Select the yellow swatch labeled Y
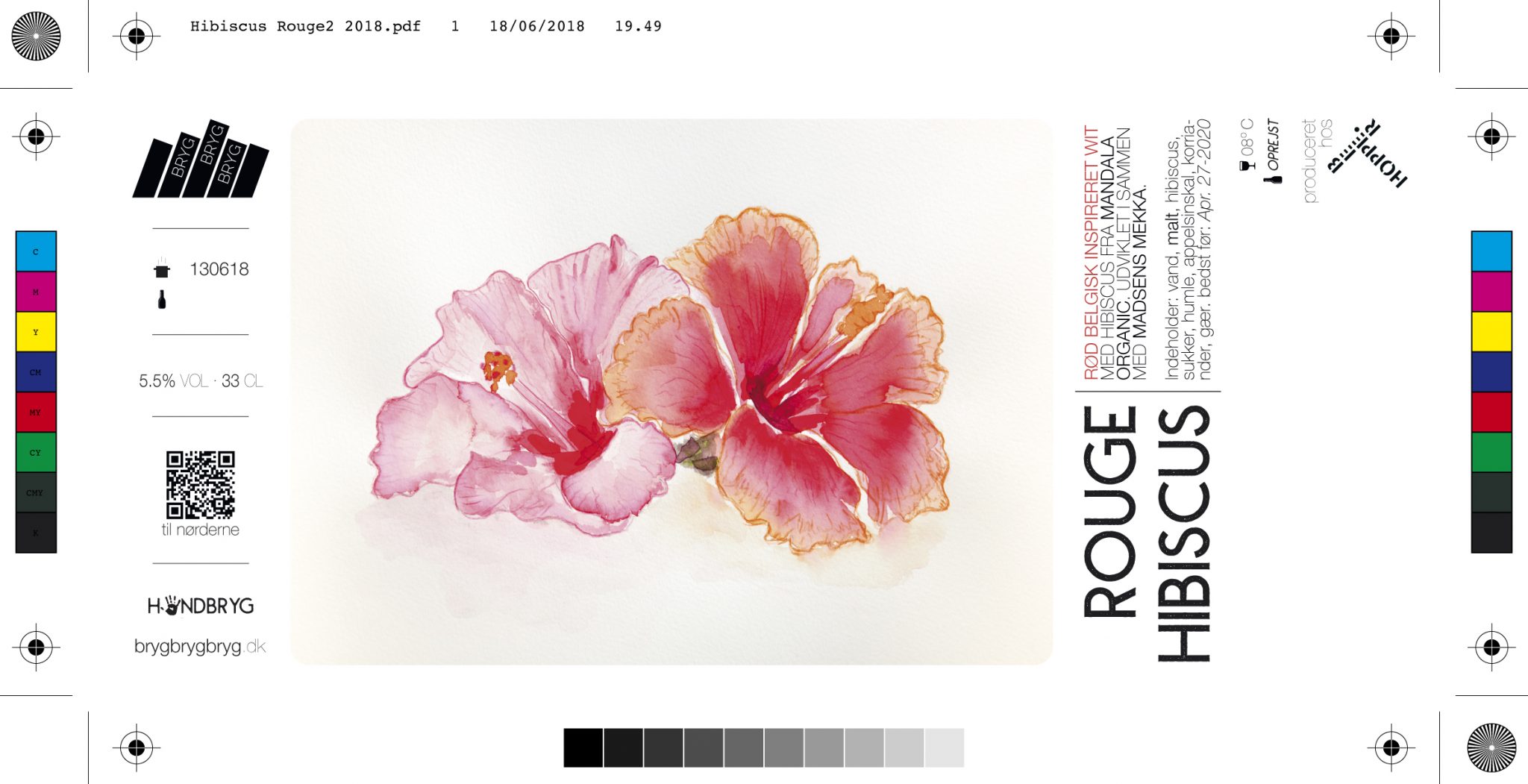The width and height of the screenshot is (1528, 784). 36,332
